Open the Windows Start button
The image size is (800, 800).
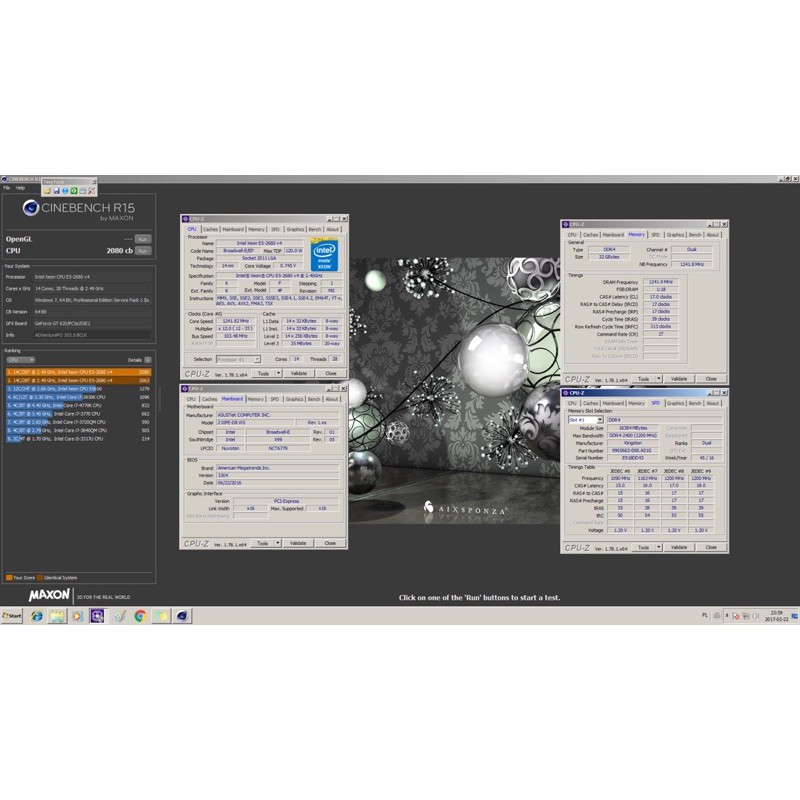[12, 616]
